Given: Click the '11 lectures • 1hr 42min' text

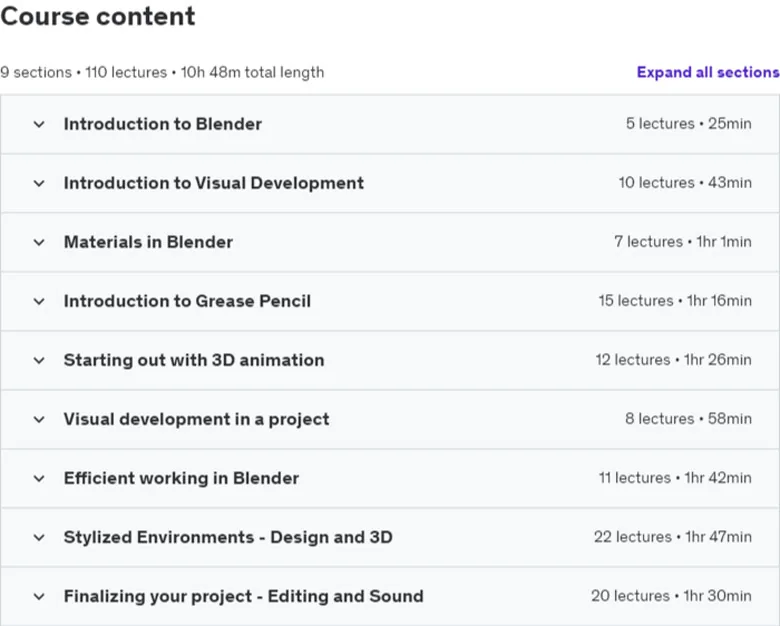Looking at the screenshot, I should pos(675,478).
